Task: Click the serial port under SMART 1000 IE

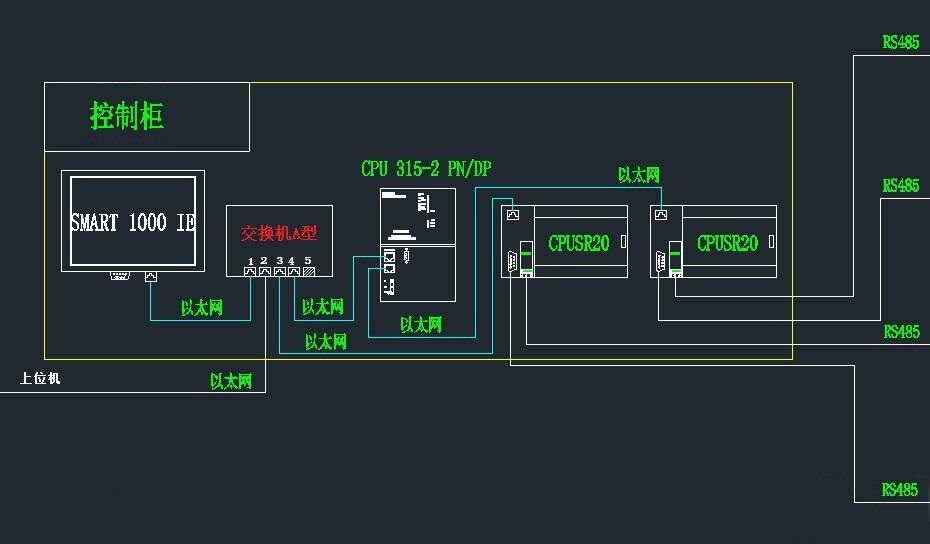Action: point(121,275)
